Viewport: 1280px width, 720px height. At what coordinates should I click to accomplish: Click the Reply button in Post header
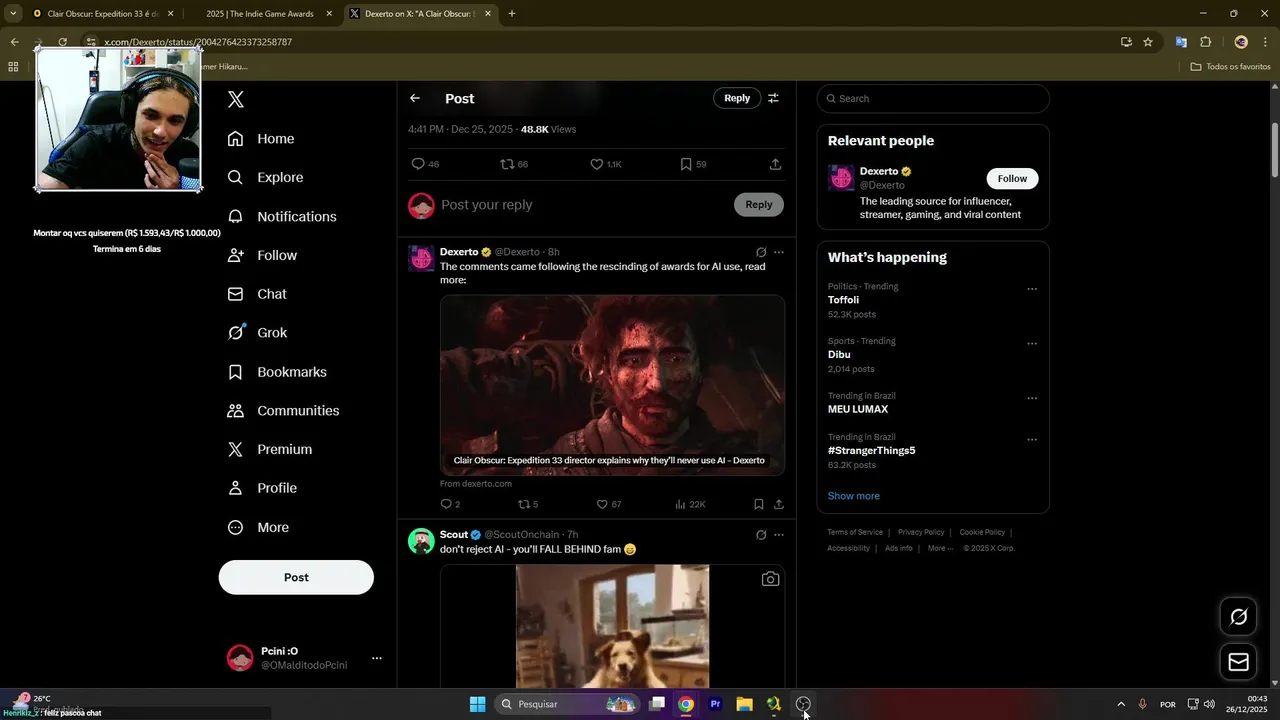tap(737, 98)
